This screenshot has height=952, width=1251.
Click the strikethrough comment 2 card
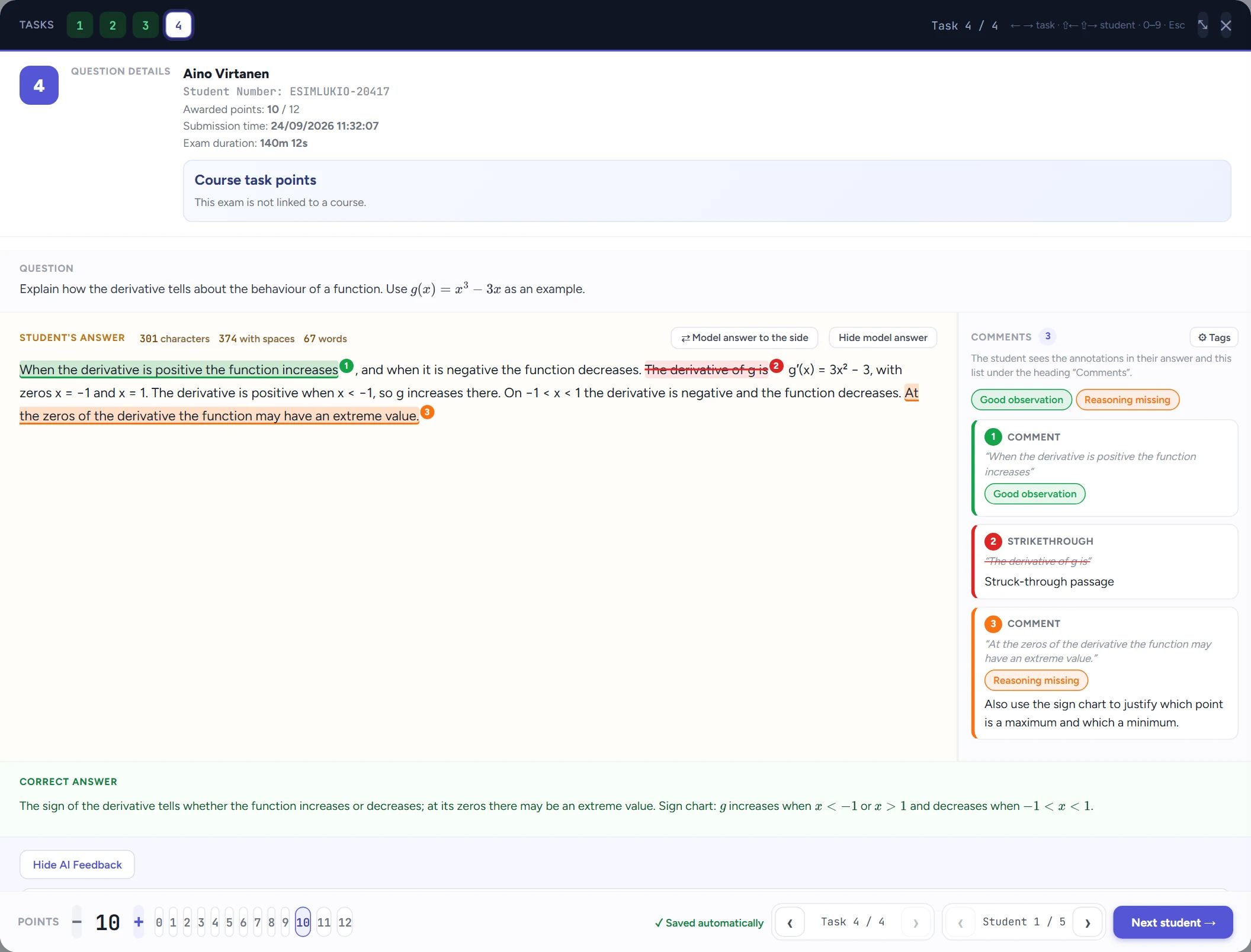(x=1105, y=561)
